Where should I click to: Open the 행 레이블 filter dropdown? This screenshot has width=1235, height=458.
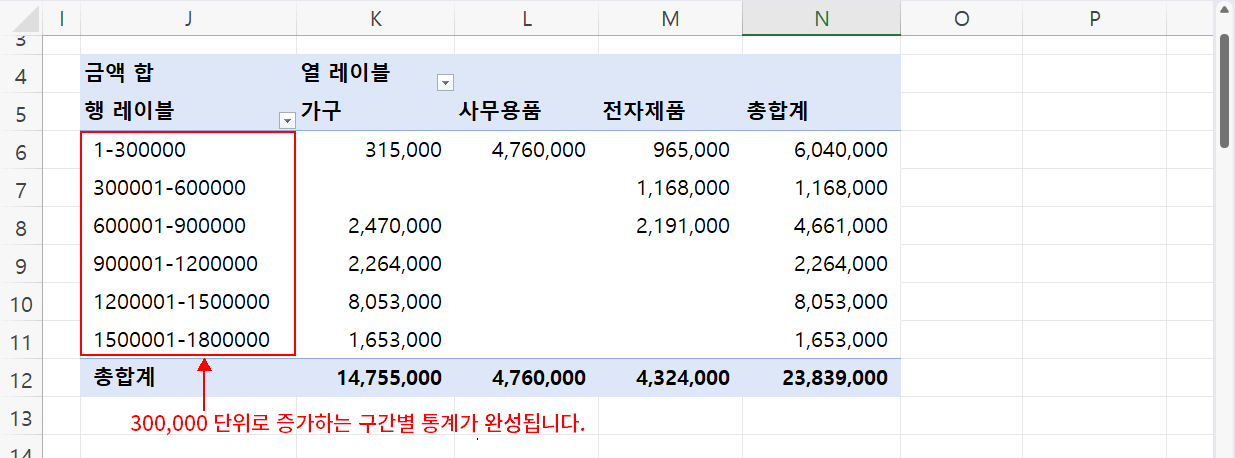[x=288, y=120]
